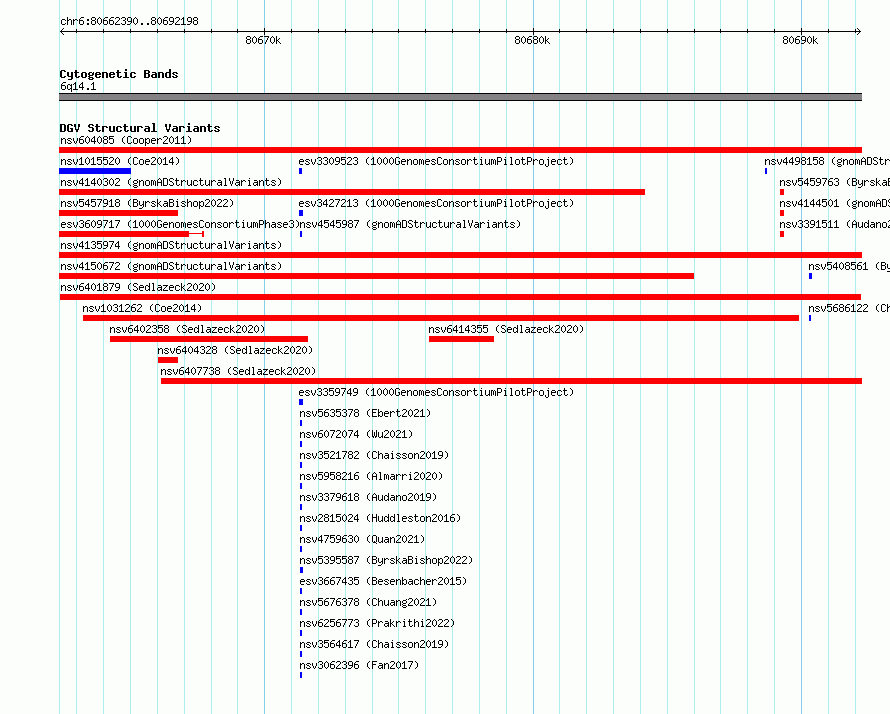Screen dimensions: 890x714
Task: Click chr6:80662390..80692198 coordinates text
Action: pos(129,21)
